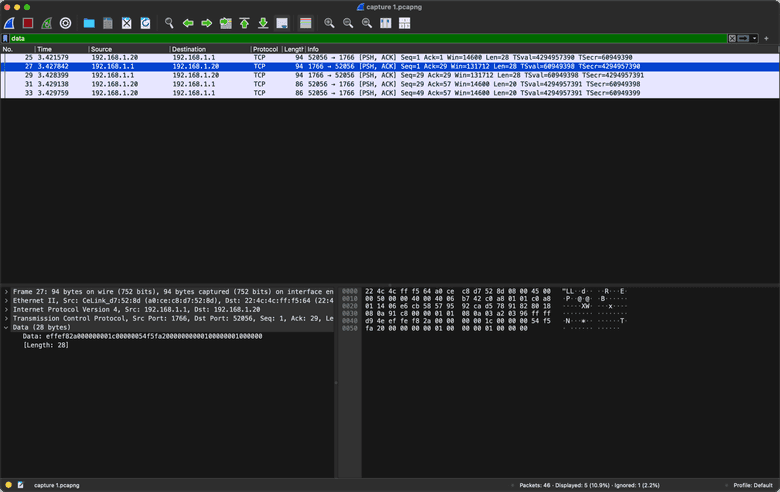Image resolution: width=780 pixels, height=492 pixels.
Task: Toggle packet colorization rules
Action: [x=305, y=23]
